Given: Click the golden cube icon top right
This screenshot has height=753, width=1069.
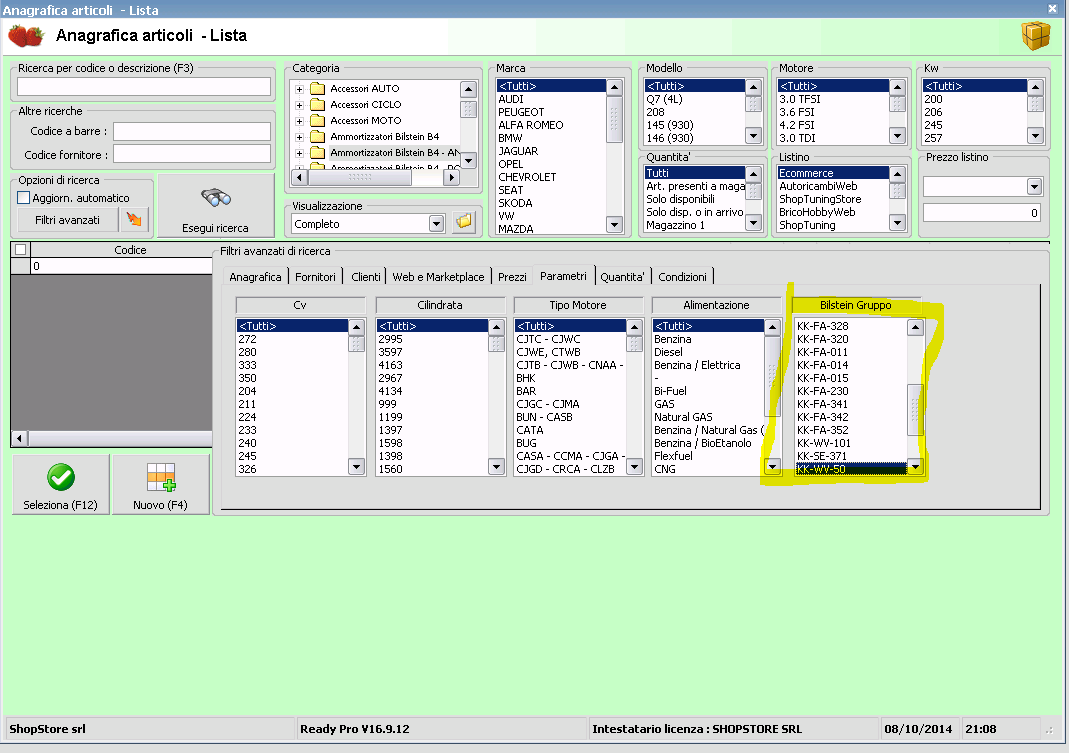Looking at the screenshot, I should [x=1035, y=35].
